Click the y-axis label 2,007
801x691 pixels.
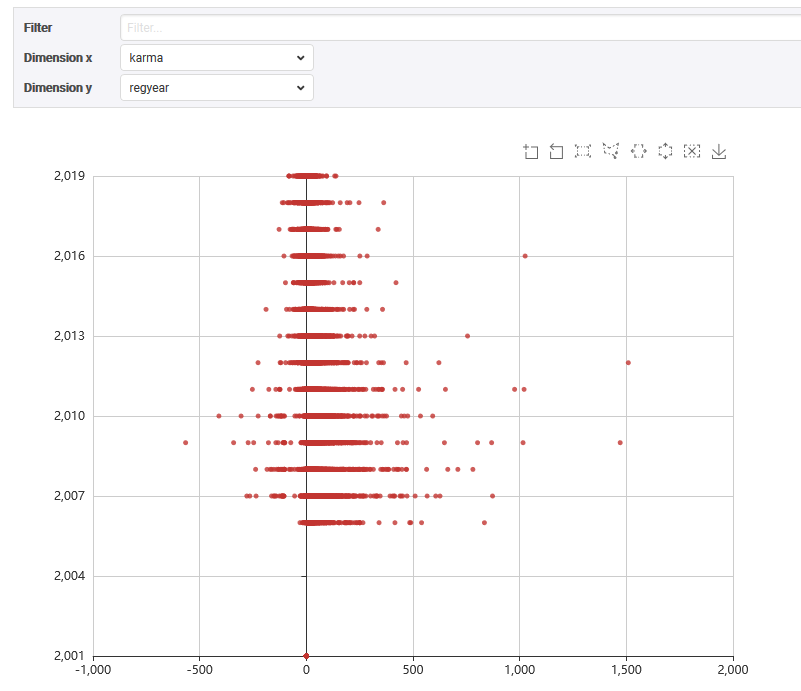(x=69, y=496)
